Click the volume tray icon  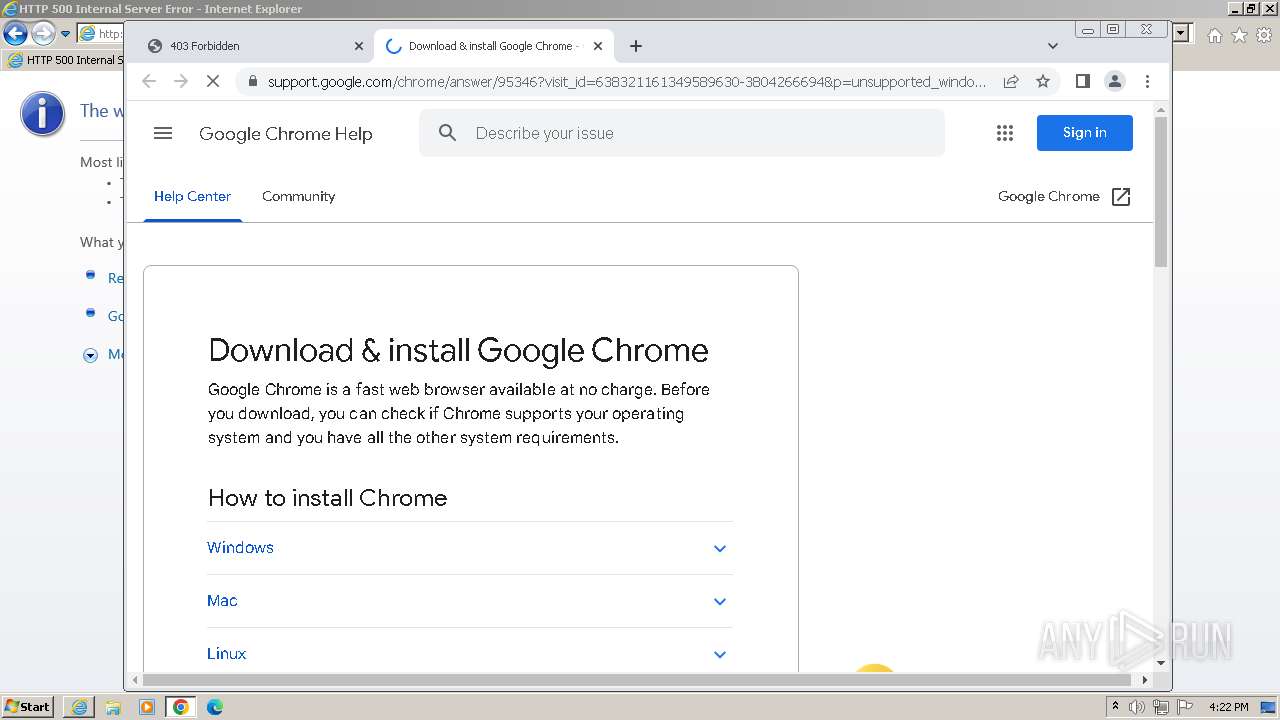[1137, 707]
